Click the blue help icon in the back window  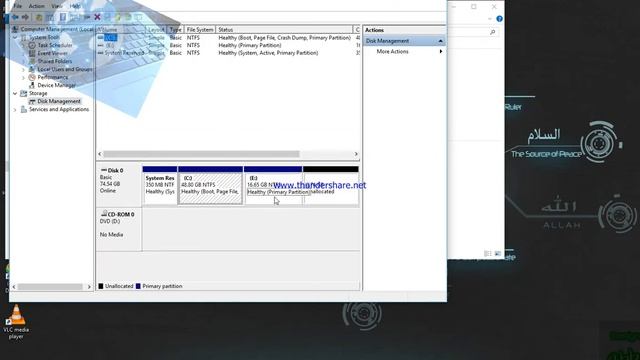tap(499, 19)
